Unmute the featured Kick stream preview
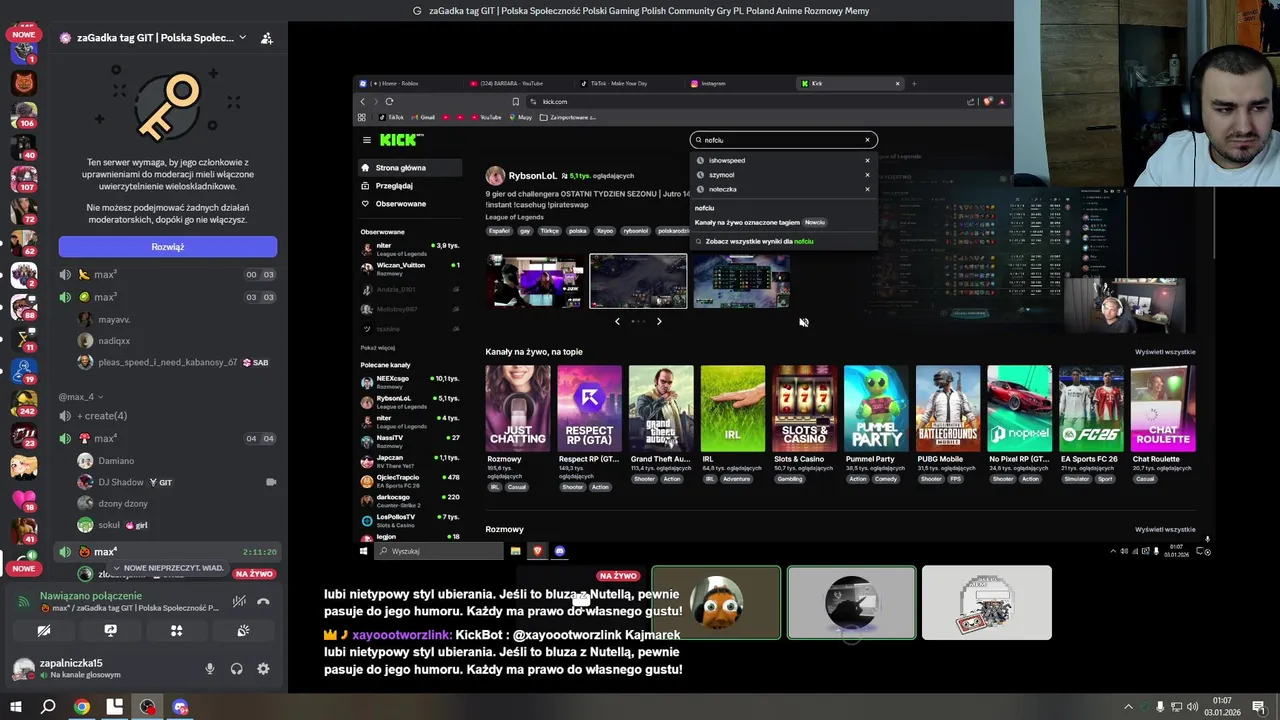This screenshot has width=1280, height=720. [x=803, y=322]
